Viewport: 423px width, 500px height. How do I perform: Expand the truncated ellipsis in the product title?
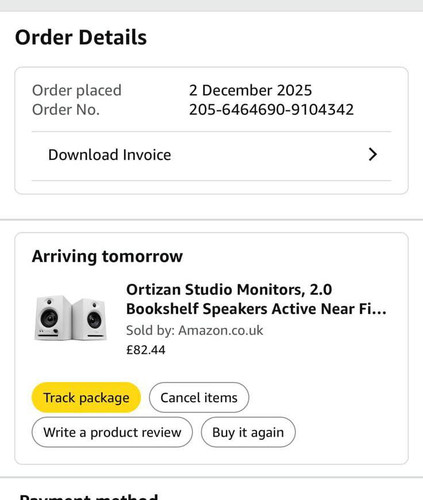(378, 309)
